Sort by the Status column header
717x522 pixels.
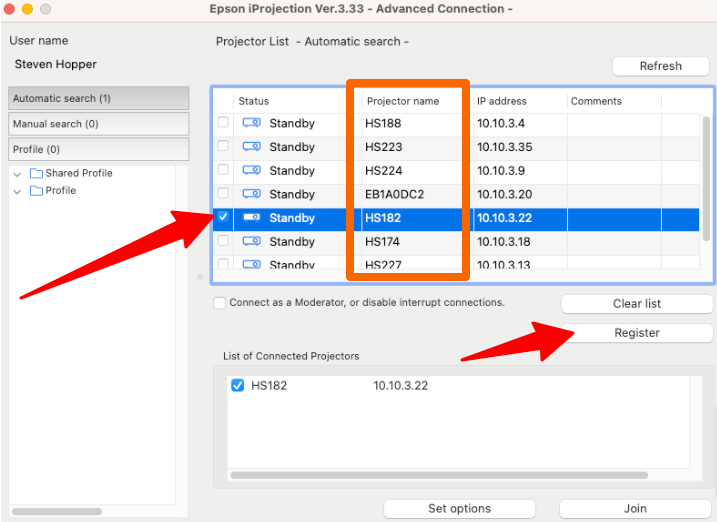[253, 101]
